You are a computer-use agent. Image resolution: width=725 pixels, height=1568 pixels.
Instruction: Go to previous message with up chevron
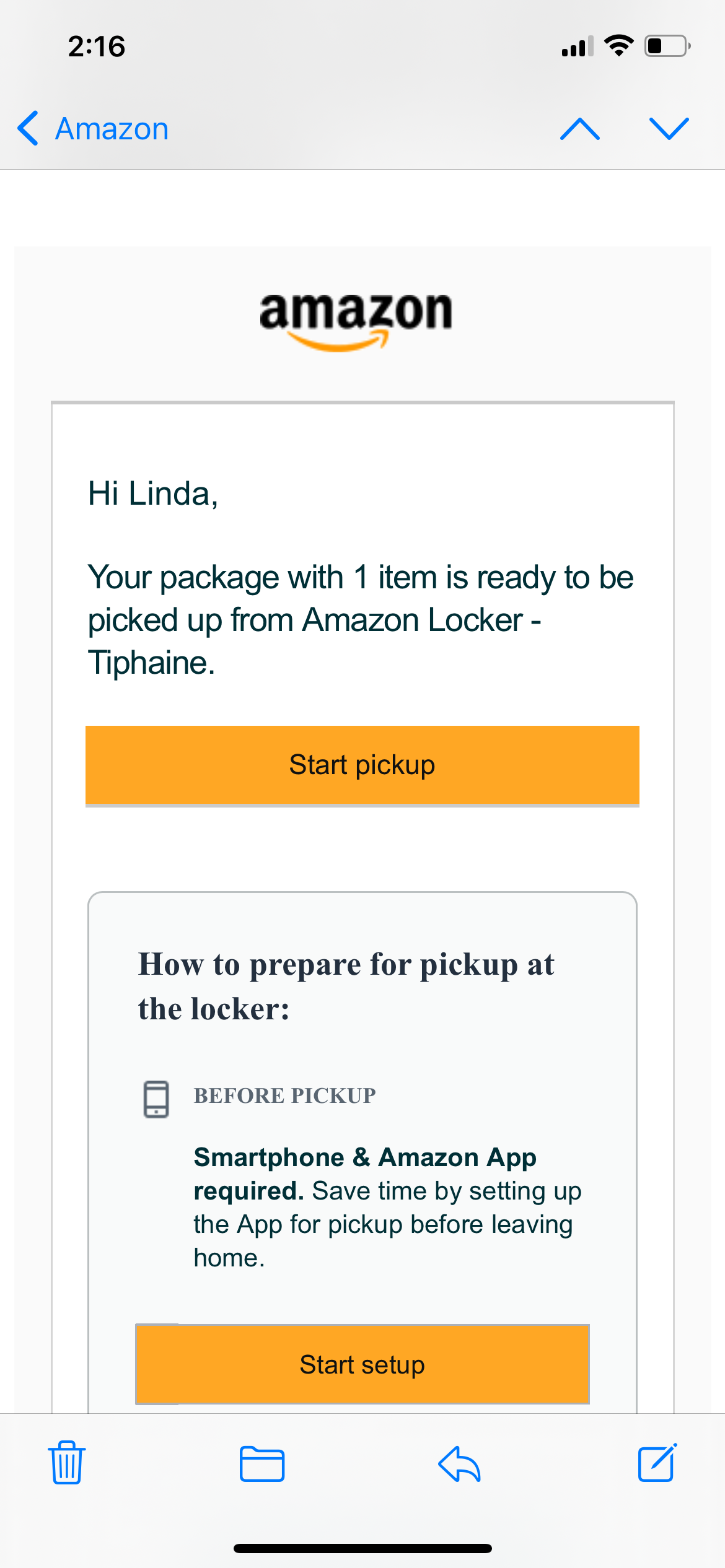pyautogui.click(x=579, y=129)
